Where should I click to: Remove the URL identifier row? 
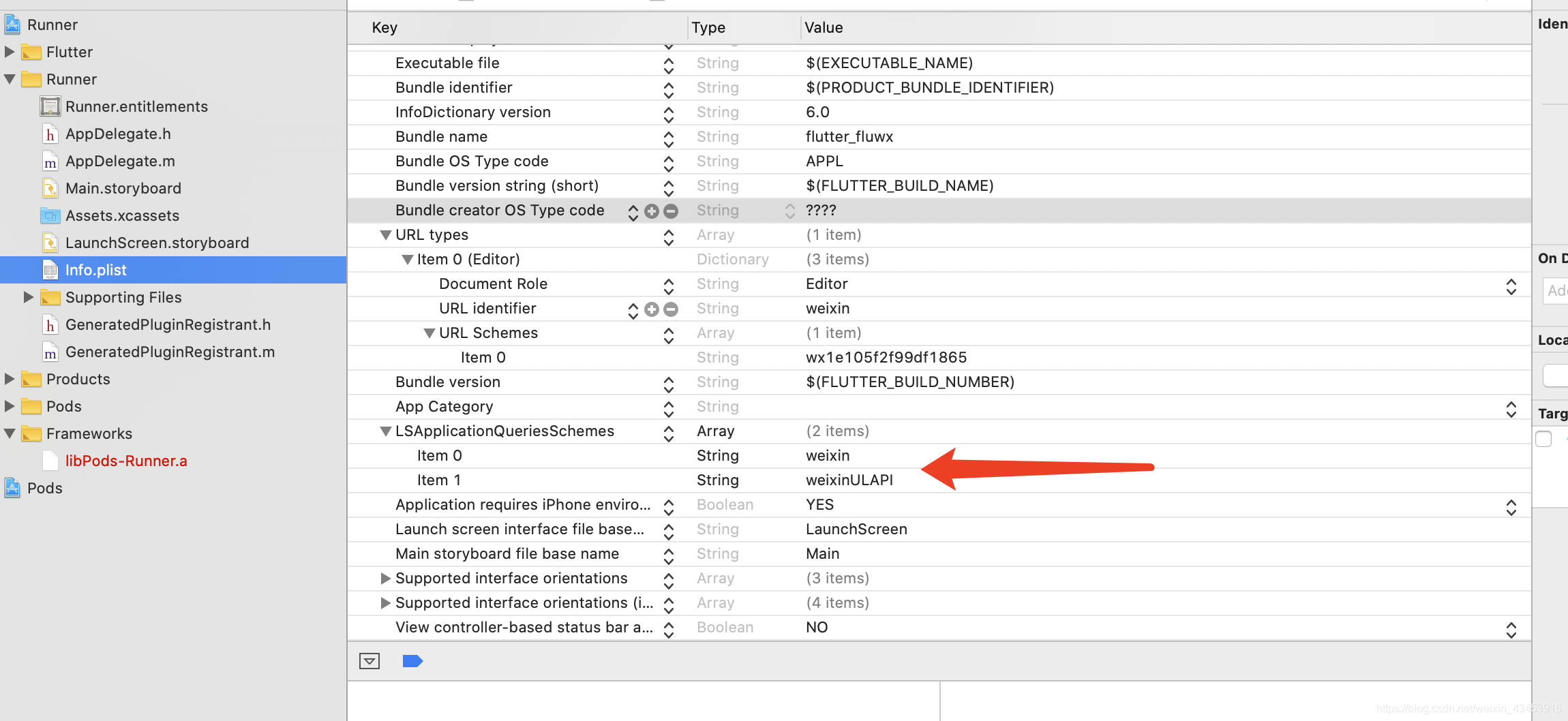click(x=671, y=309)
